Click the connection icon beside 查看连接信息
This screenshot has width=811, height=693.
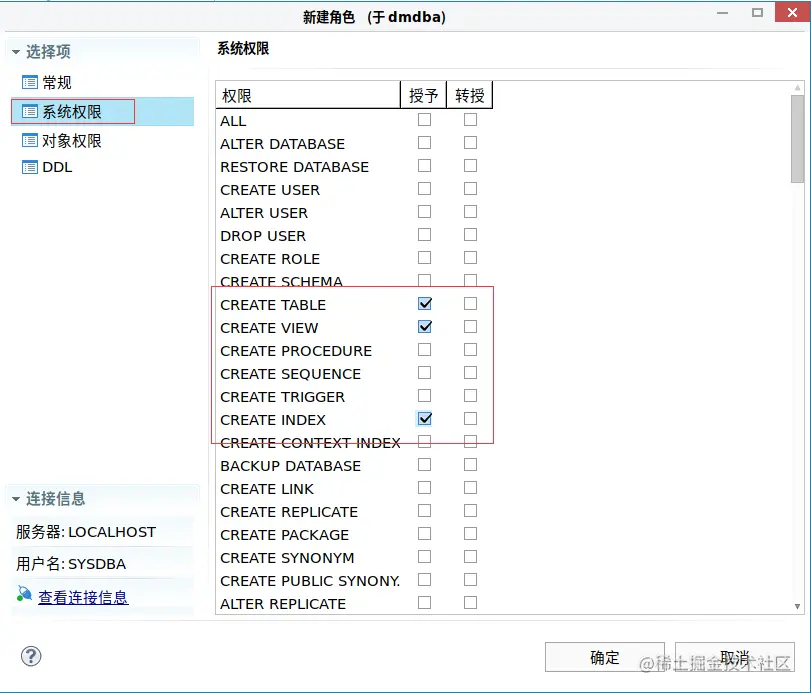(24, 591)
